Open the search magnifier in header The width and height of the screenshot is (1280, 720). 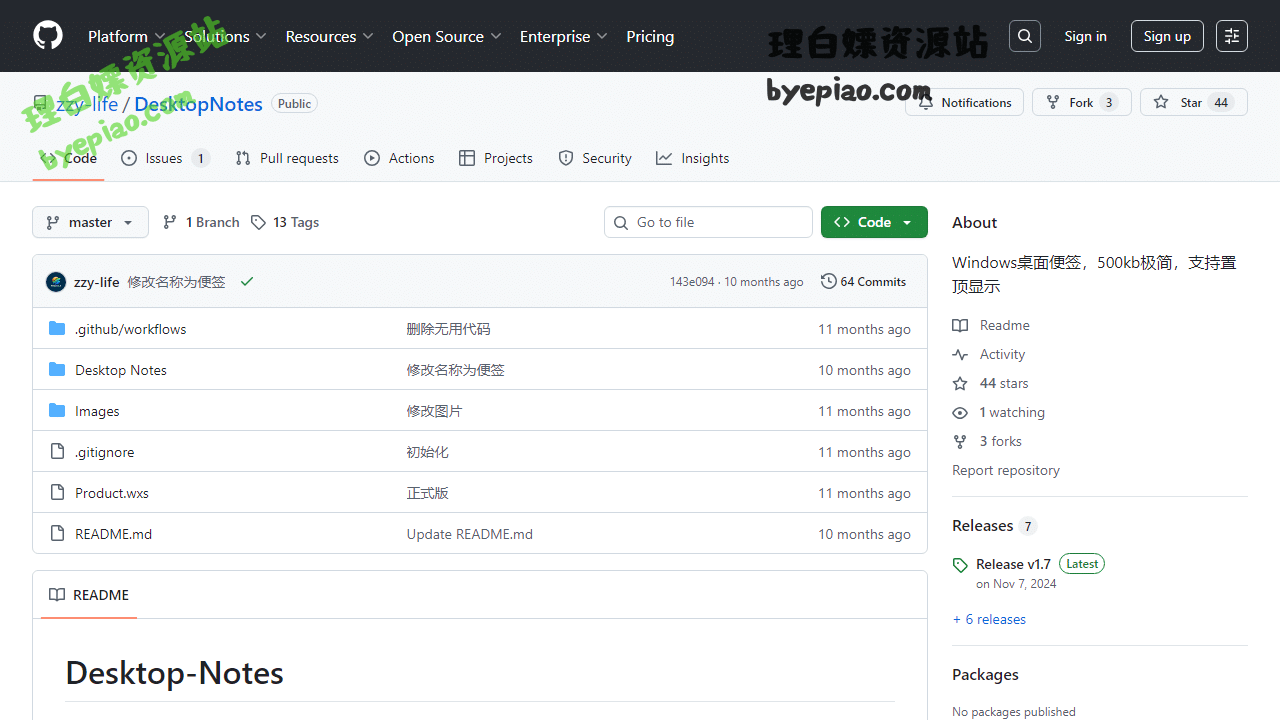tap(1025, 36)
